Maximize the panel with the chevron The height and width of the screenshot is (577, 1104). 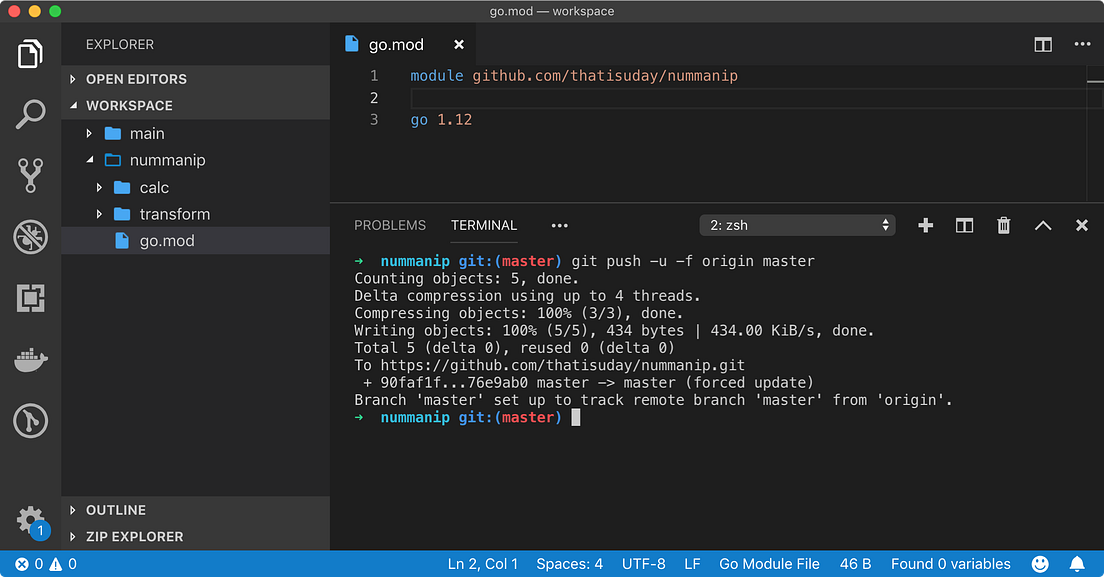(1043, 225)
